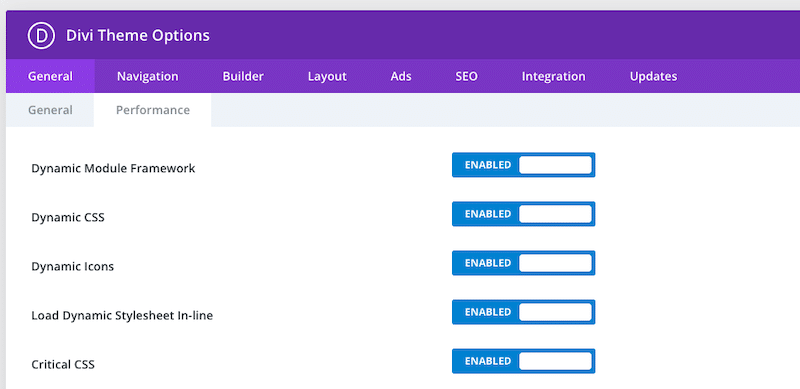
Task: Open the Updates tab
Action: pos(654,76)
